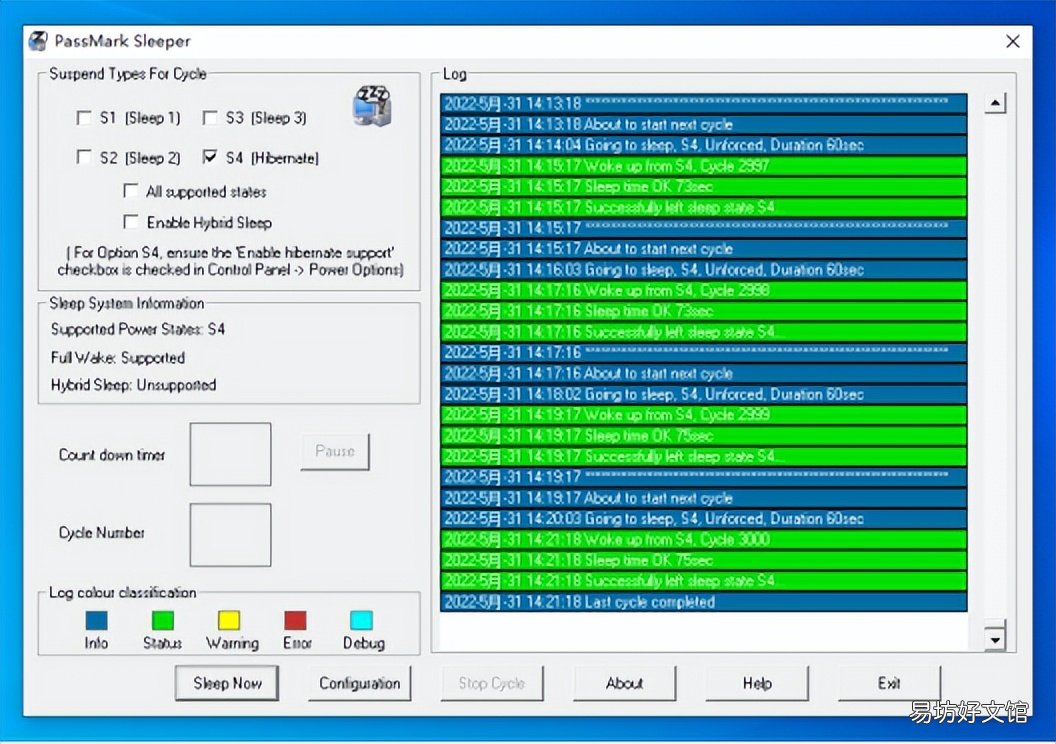1056x744 pixels.
Task: Select the 14:21:18 'Successfully left sleep state S4' line
Action: (704, 581)
